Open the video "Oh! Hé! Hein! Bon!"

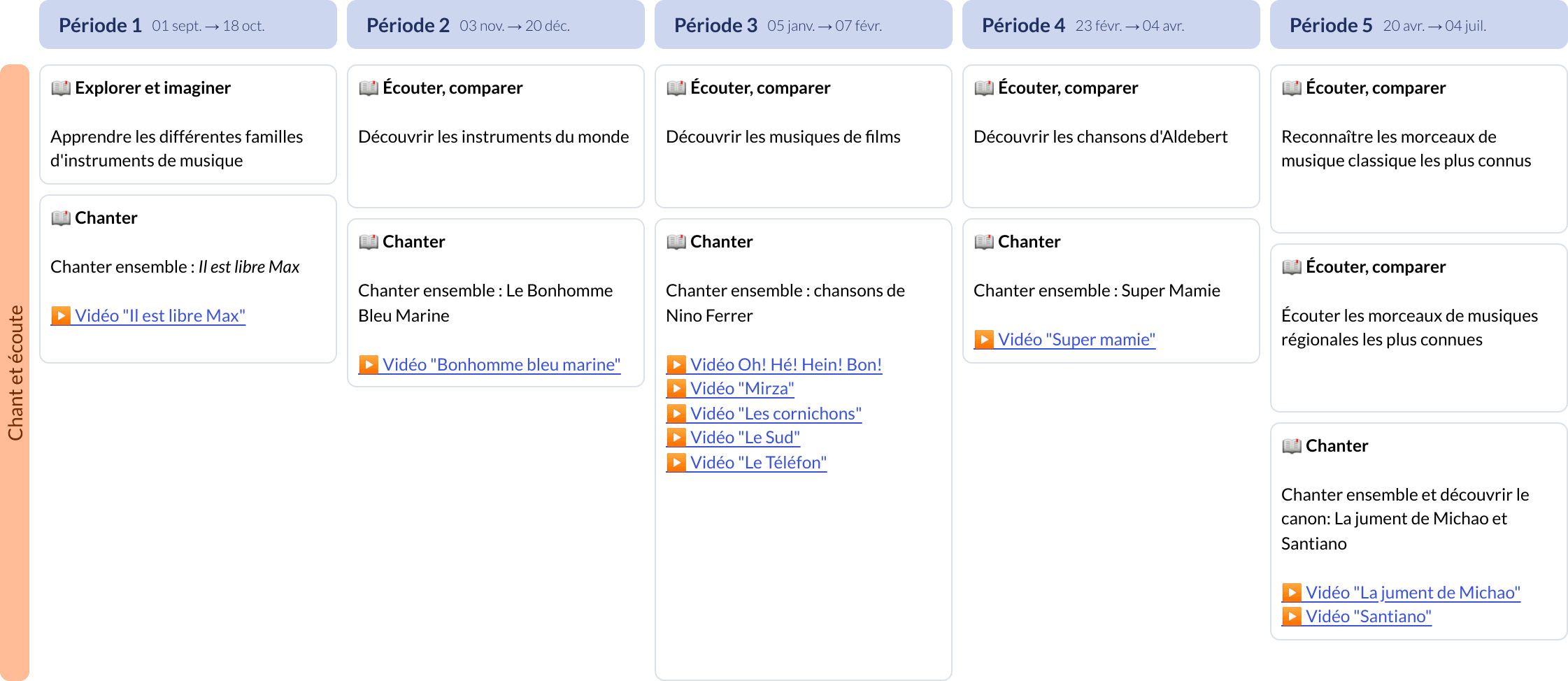(785, 364)
